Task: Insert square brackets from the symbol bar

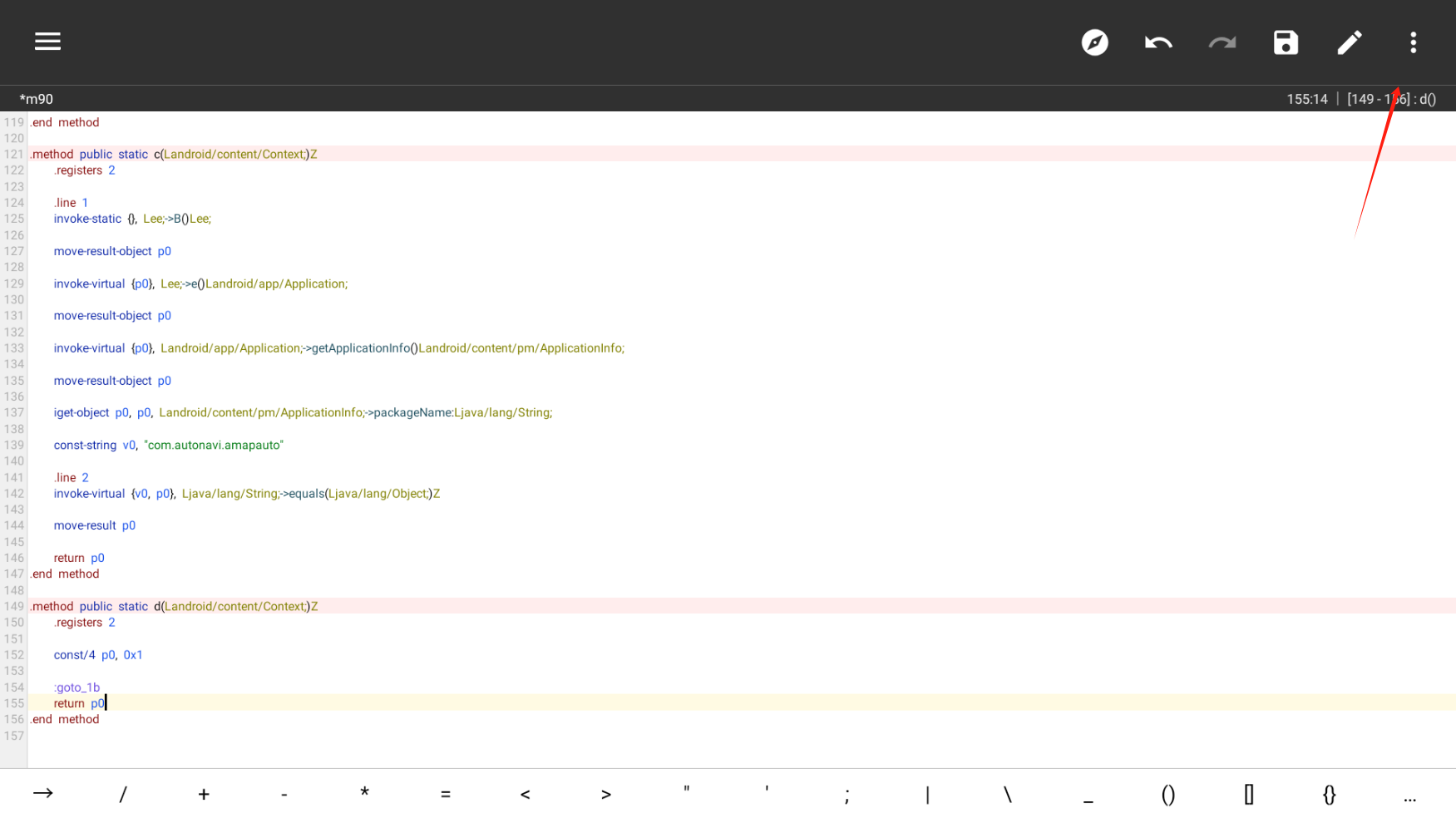Action: tap(1248, 794)
